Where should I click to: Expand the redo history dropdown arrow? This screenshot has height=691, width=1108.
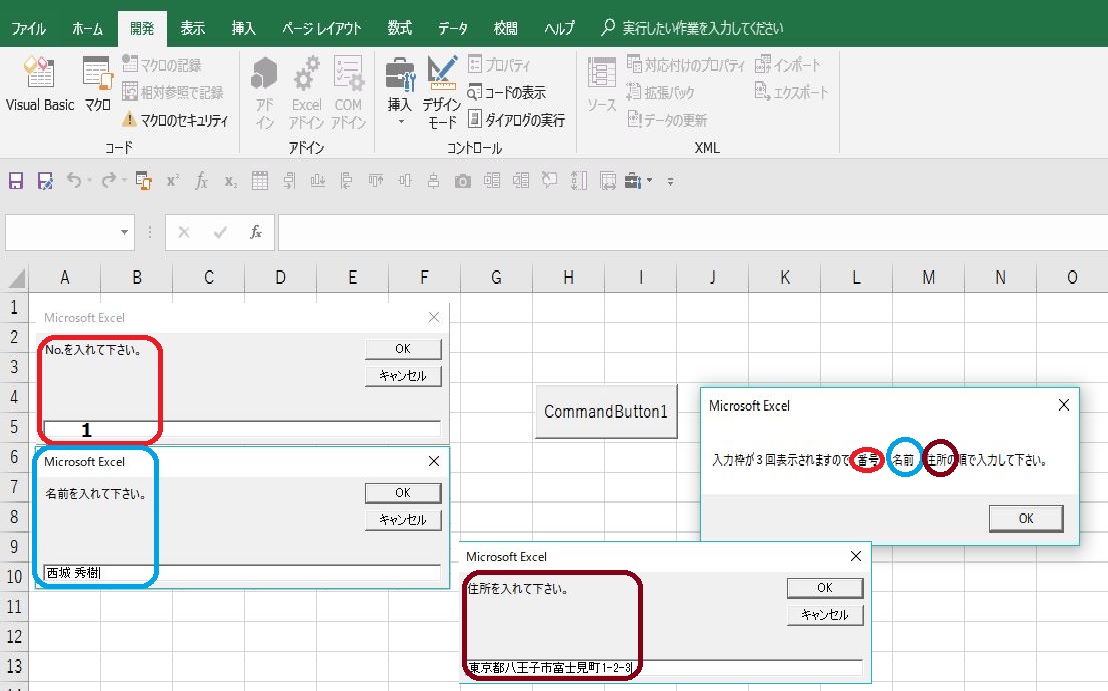pos(124,181)
